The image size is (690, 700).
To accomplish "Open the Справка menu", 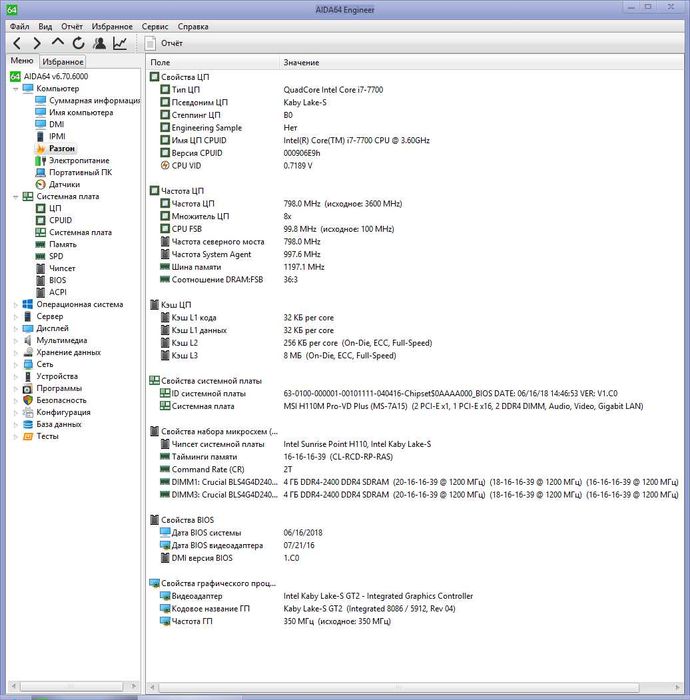I will point(193,26).
